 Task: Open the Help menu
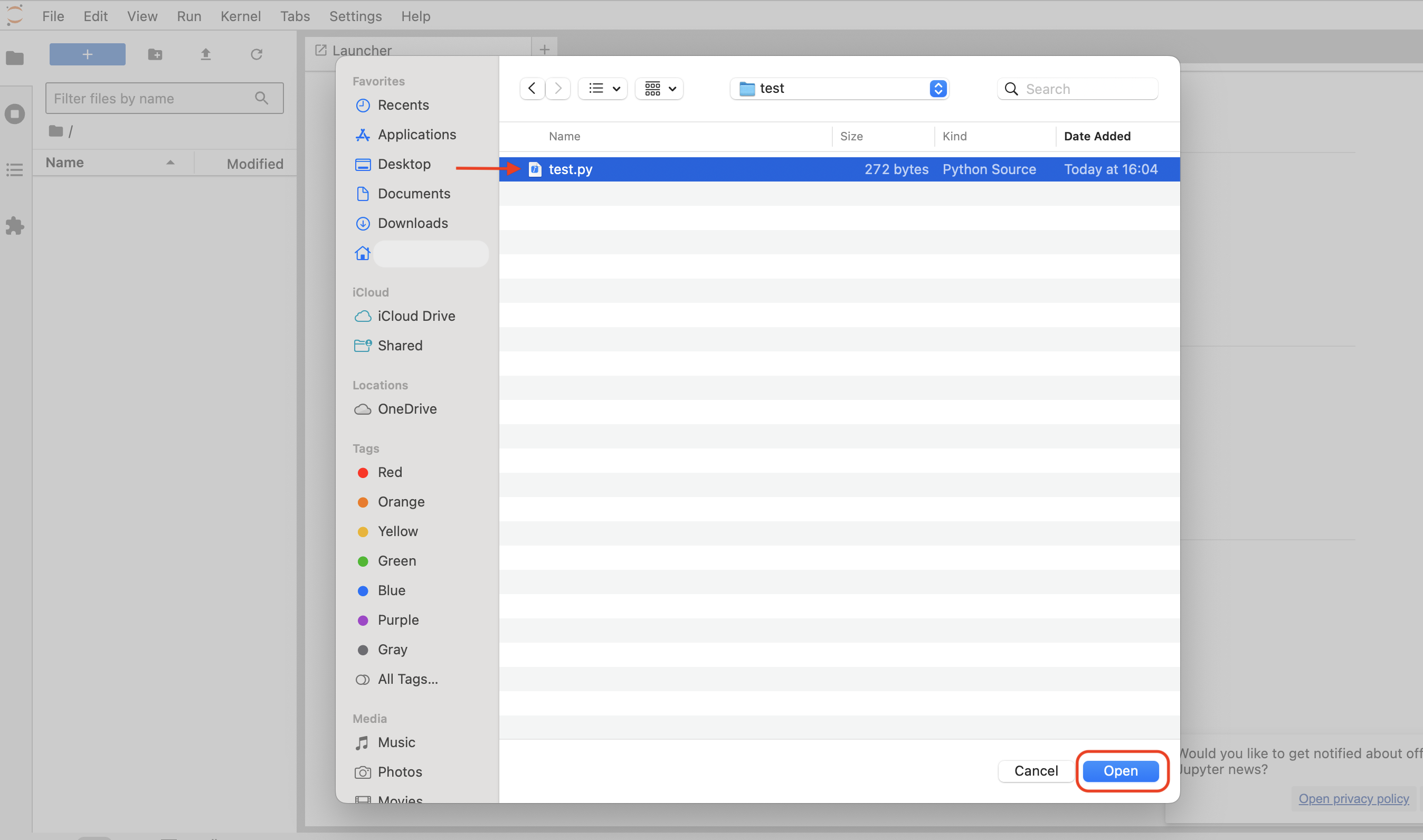tap(415, 16)
